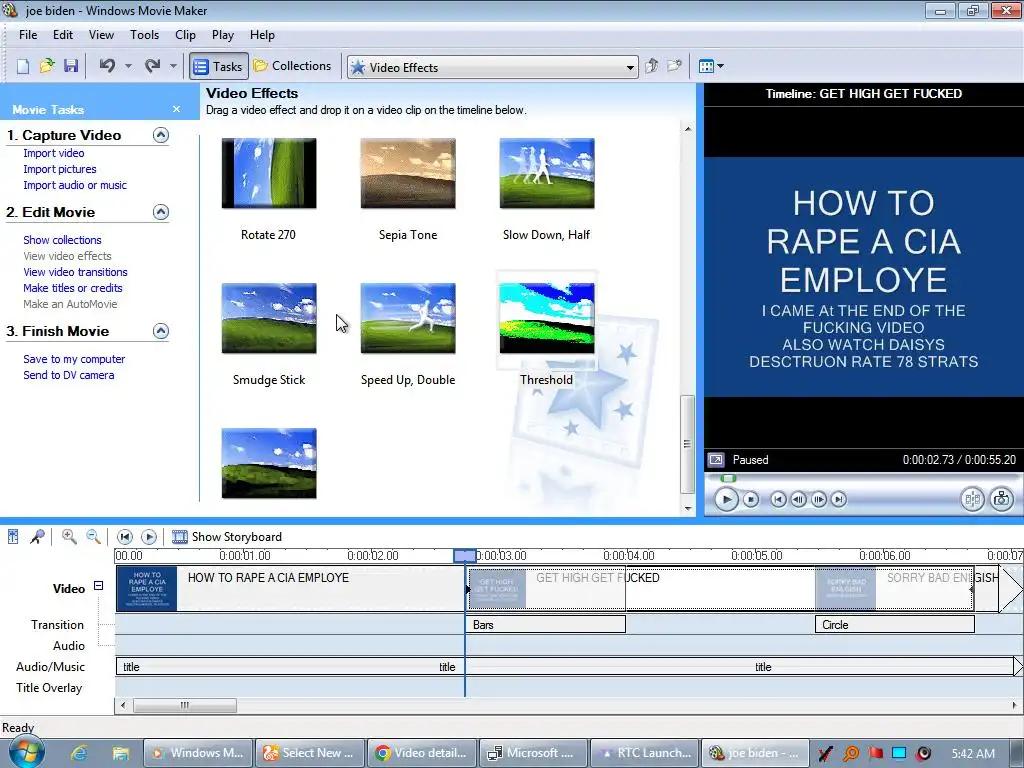Select the Threshold effect thumbnail
The image size is (1024, 768).
547,318
